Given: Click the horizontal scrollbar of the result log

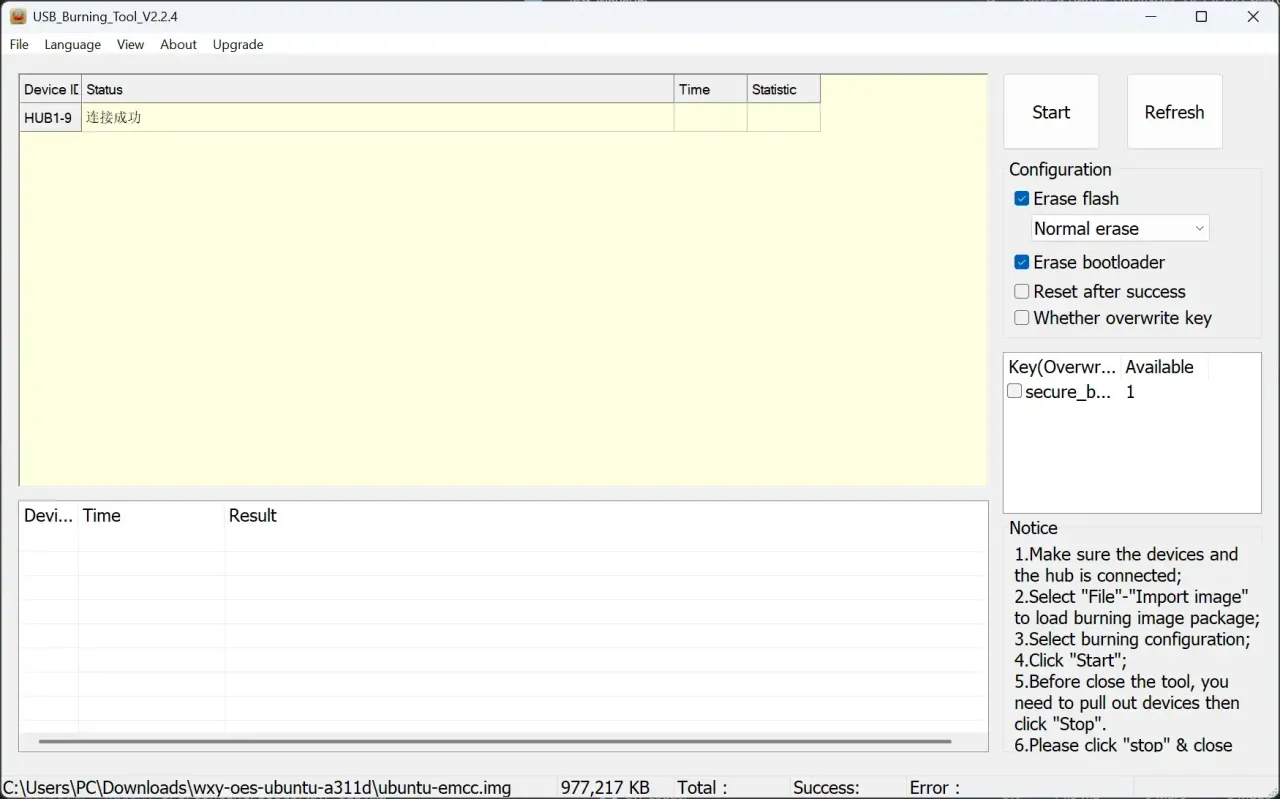Looking at the screenshot, I should pyautogui.click(x=495, y=742).
